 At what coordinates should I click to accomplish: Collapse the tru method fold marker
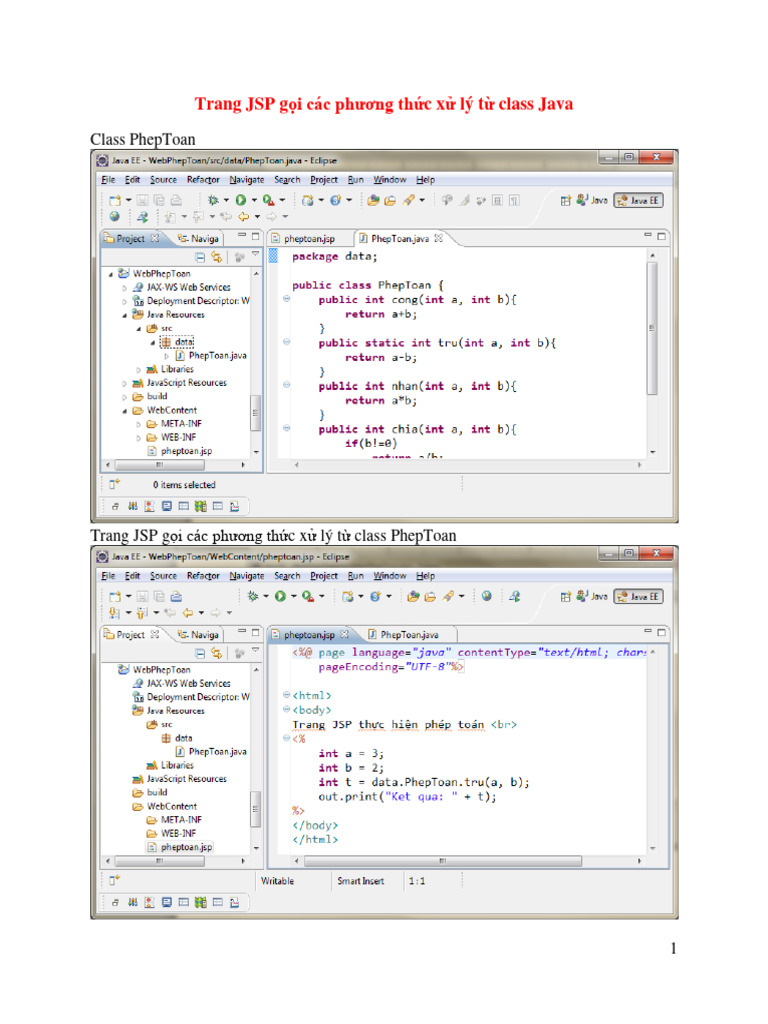286,342
